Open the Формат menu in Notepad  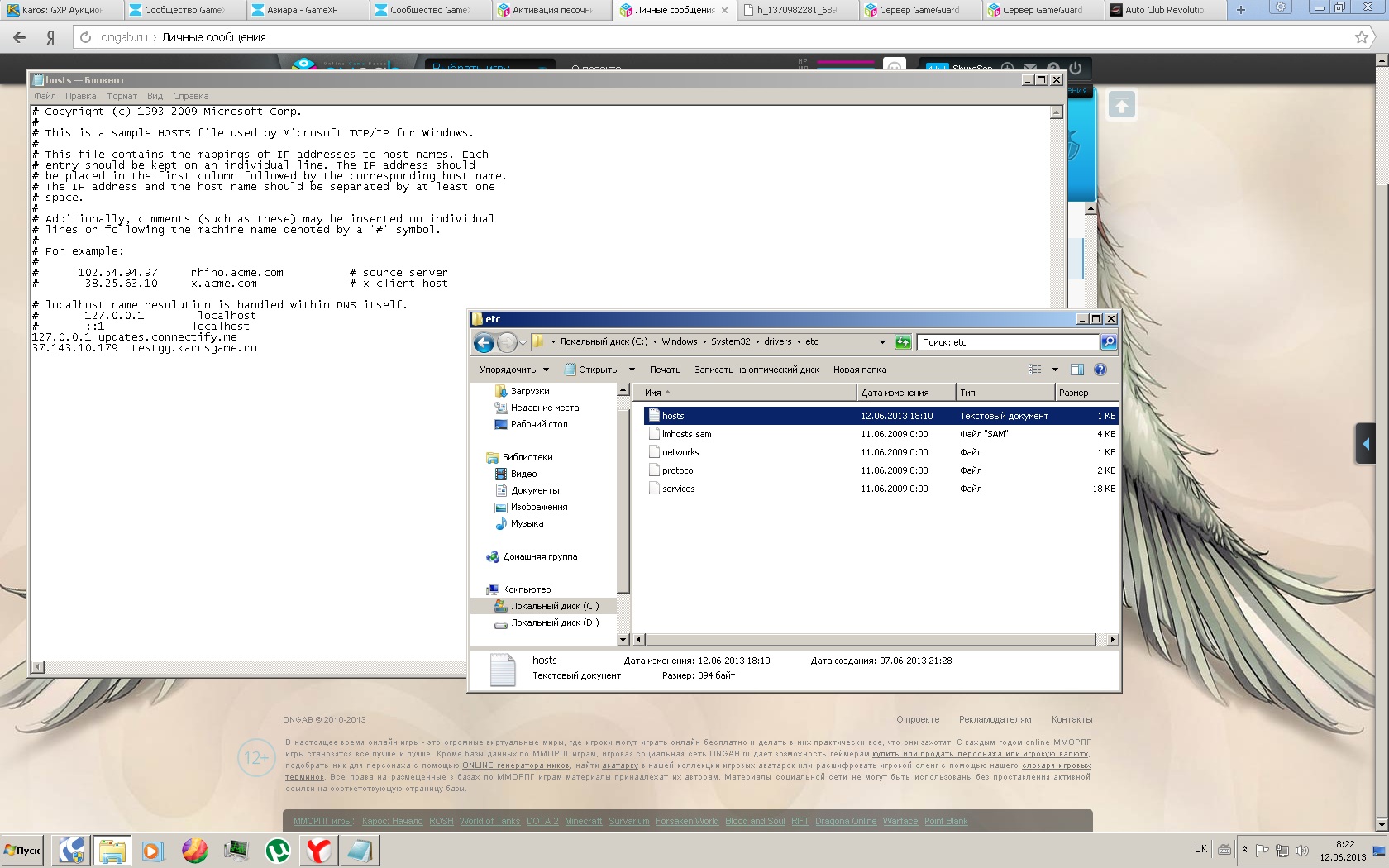coord(122,96)
